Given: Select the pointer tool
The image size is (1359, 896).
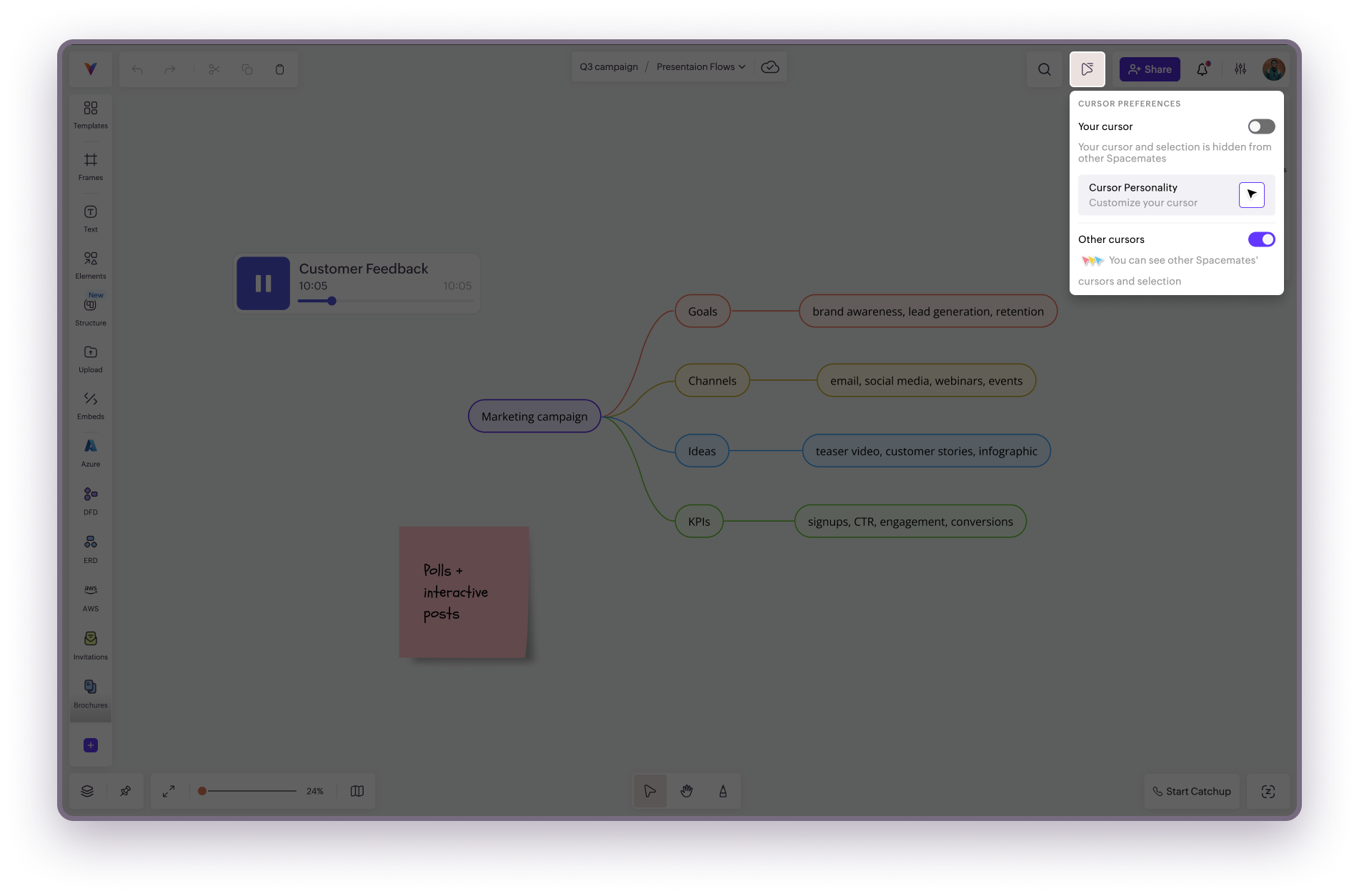Looking at the screenshot, I should [x=650, y=791].
